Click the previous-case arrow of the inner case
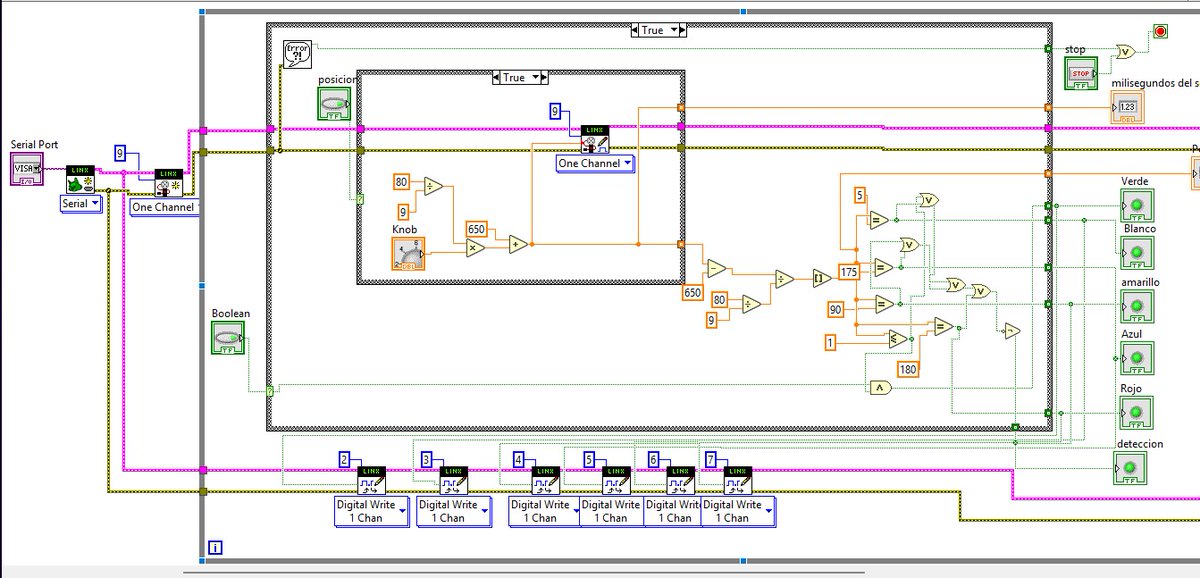 pyautogui.click(x=498, y=77)
